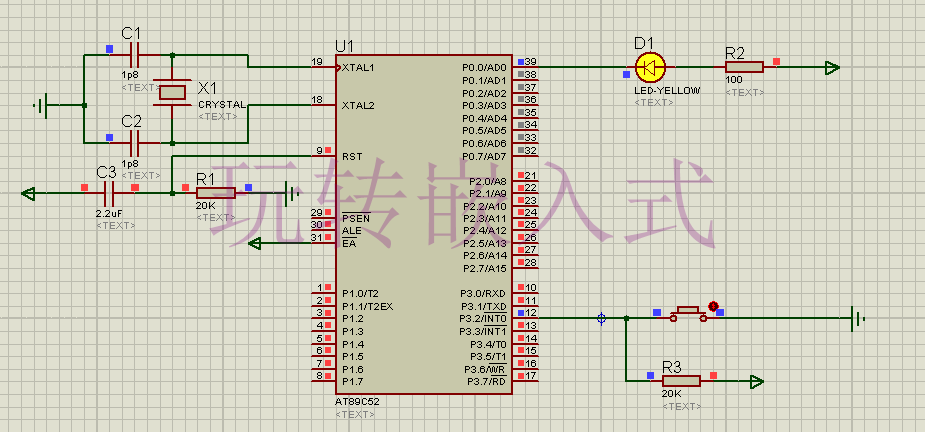Viewport: 925px width, 432px height.
Task: Click the P0.0/AD0 pin label
Action: click(484, 67)
